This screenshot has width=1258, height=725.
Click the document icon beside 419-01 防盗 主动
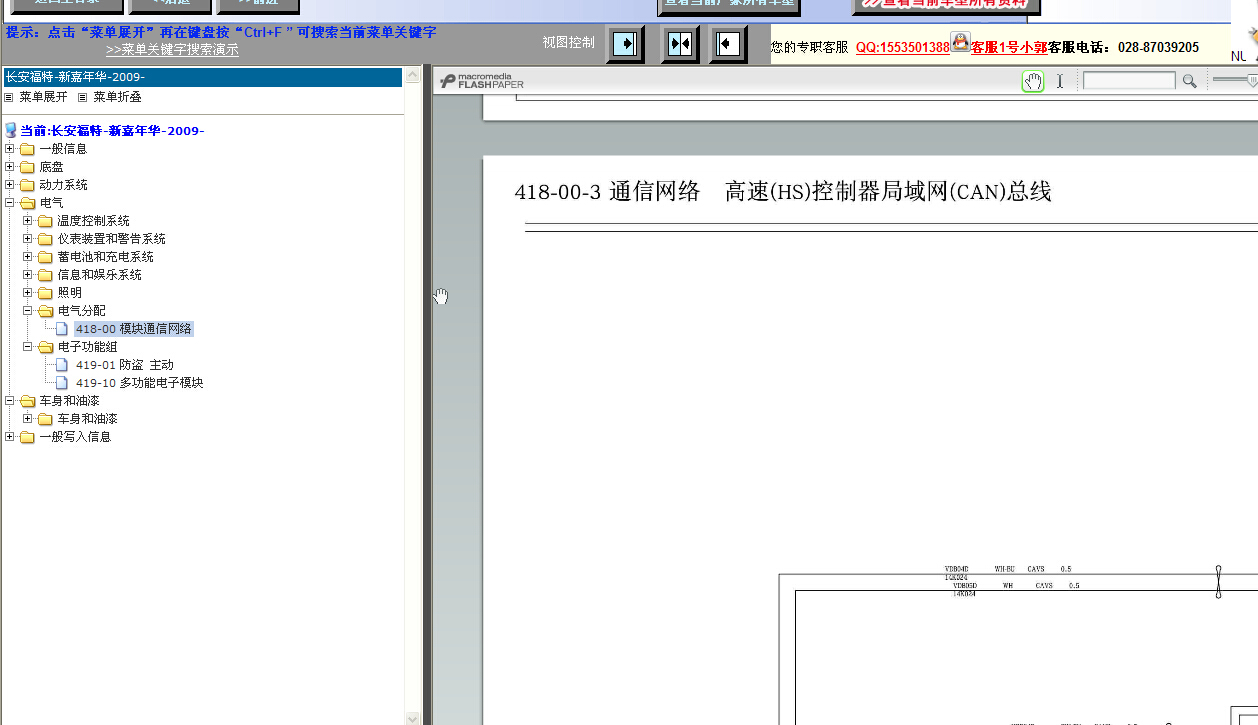pyautogui.click(x=63, y=365)
